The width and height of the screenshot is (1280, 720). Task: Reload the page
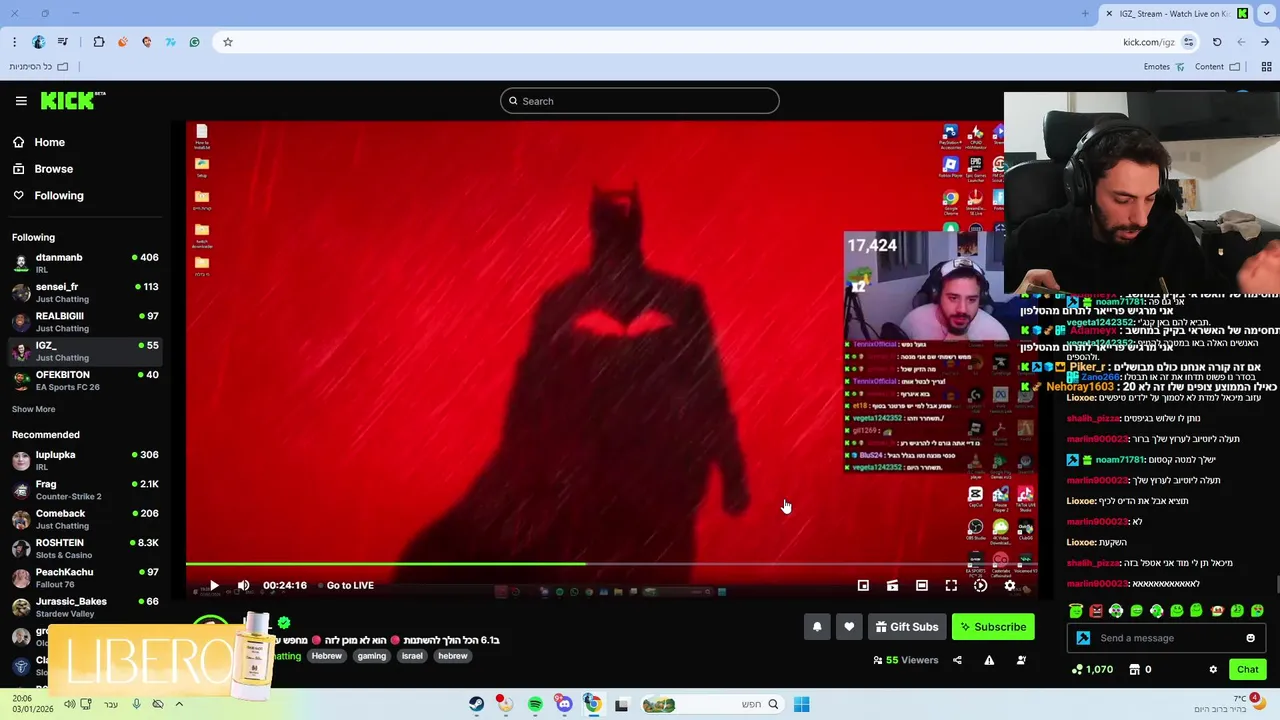pos(1217,42)
